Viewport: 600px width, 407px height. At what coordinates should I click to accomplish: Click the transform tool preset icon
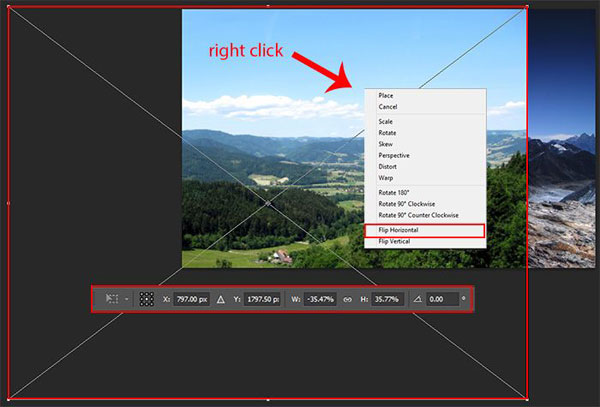112,298
